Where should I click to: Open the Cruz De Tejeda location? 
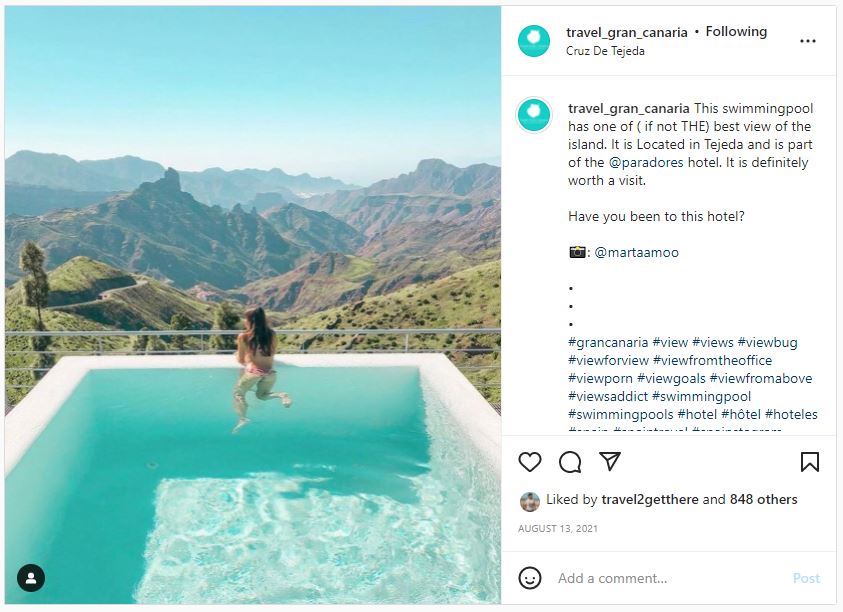pyautogui.click(x=606, y=51)
